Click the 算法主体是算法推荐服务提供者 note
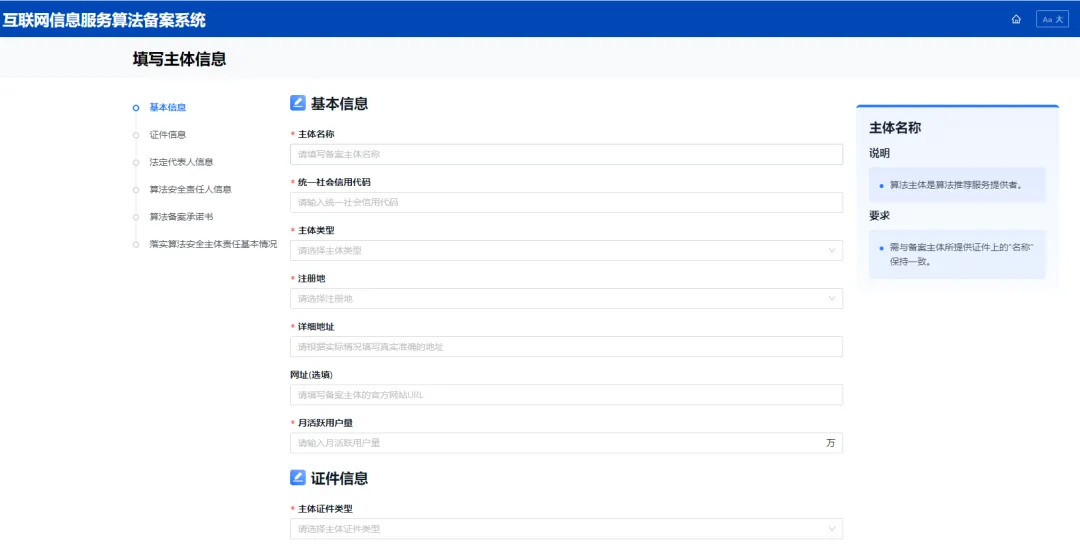This screenshot has width=1080, height=549. coord(955,185)
